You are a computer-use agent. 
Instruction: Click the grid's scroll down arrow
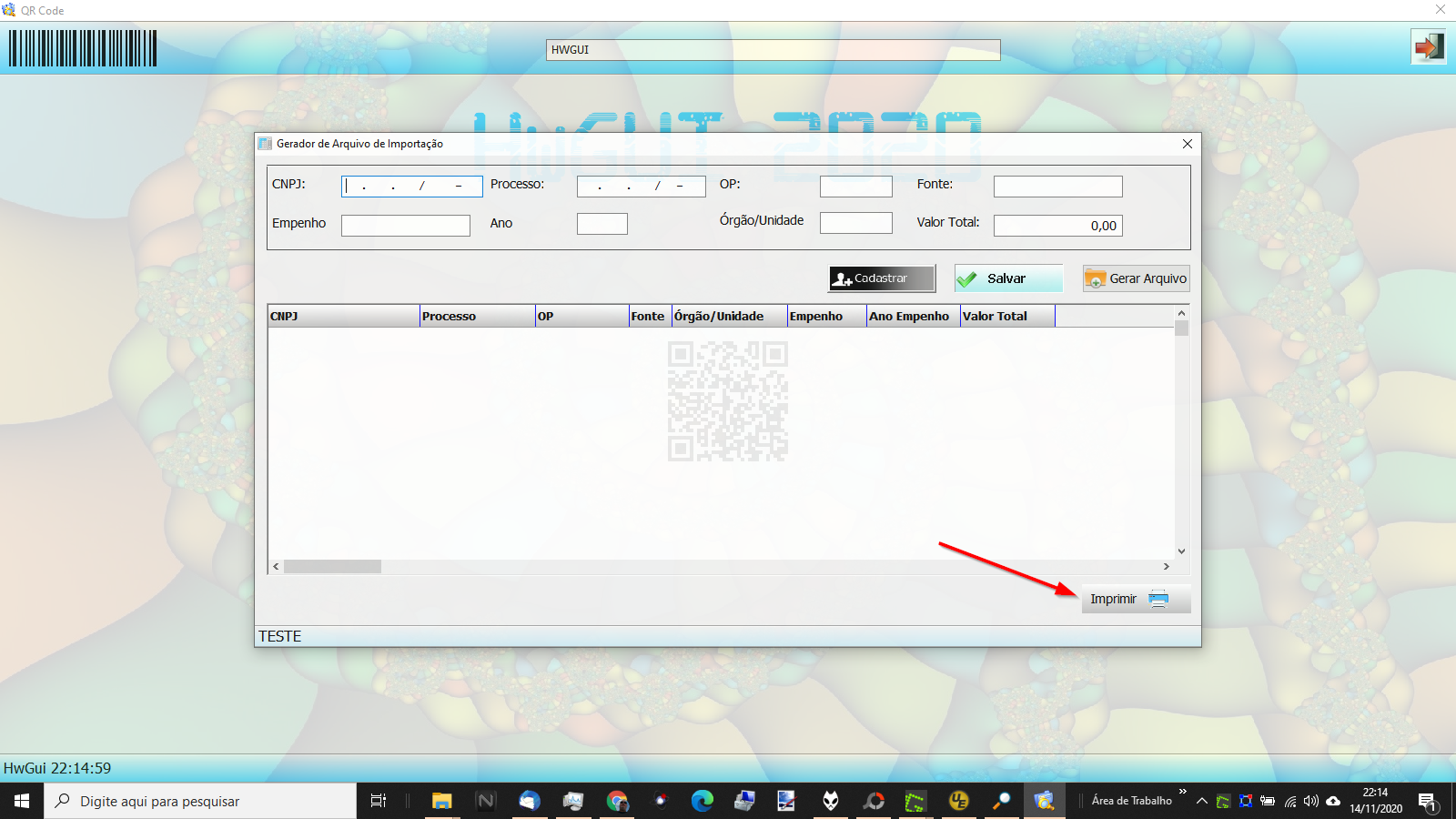click(1182, 551)
